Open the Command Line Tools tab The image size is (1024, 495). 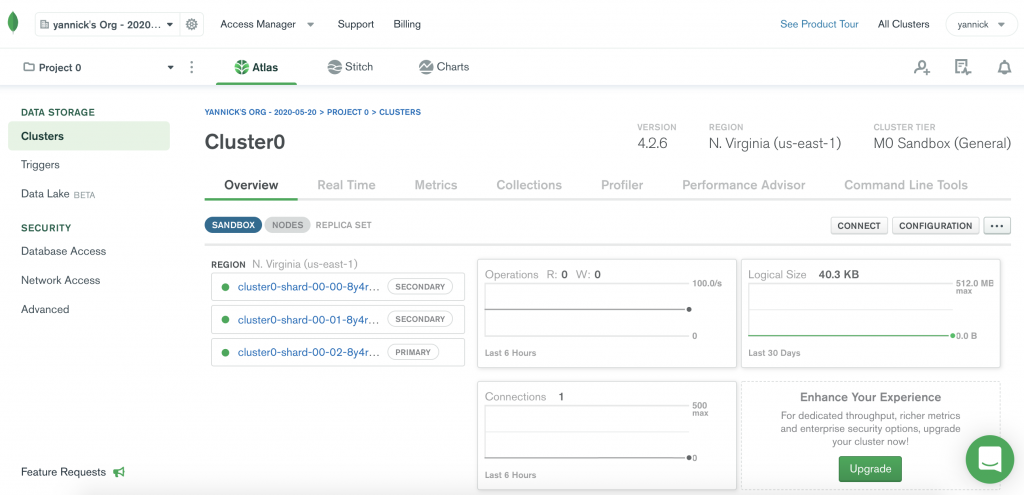pyautogui.click(x=906, y=185)
